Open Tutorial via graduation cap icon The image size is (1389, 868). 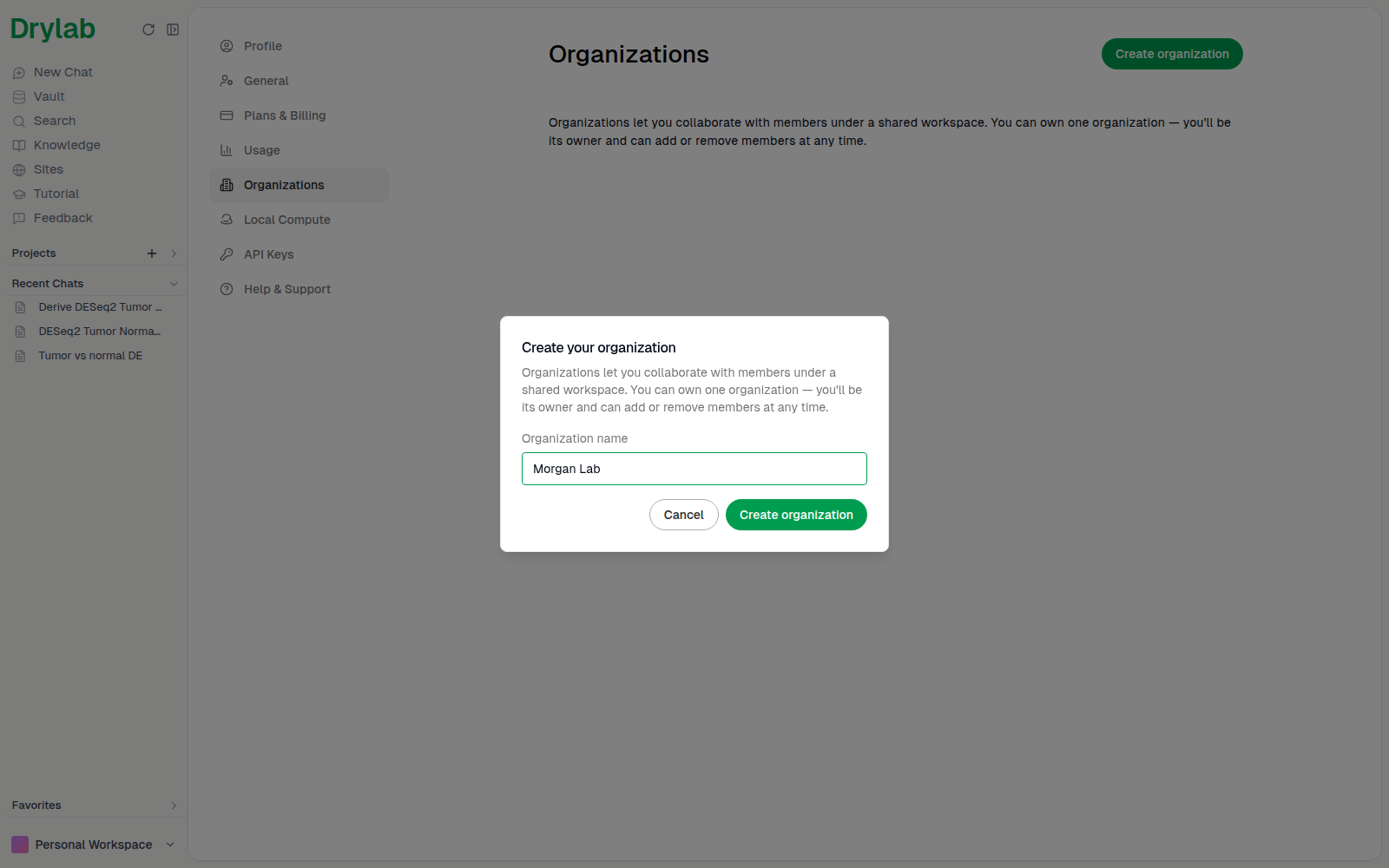tap(19, 194)
